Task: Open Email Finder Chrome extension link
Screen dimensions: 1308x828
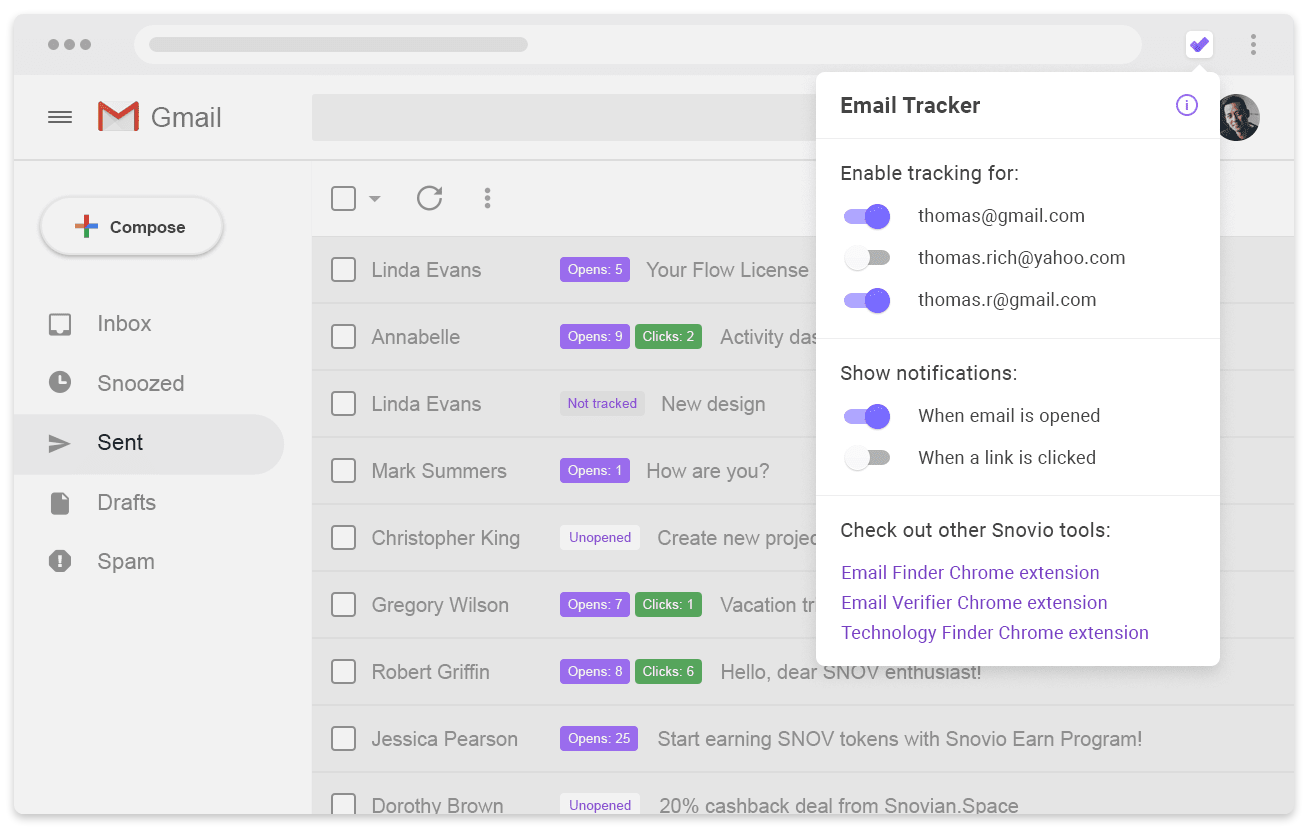Action: (970, 573)
